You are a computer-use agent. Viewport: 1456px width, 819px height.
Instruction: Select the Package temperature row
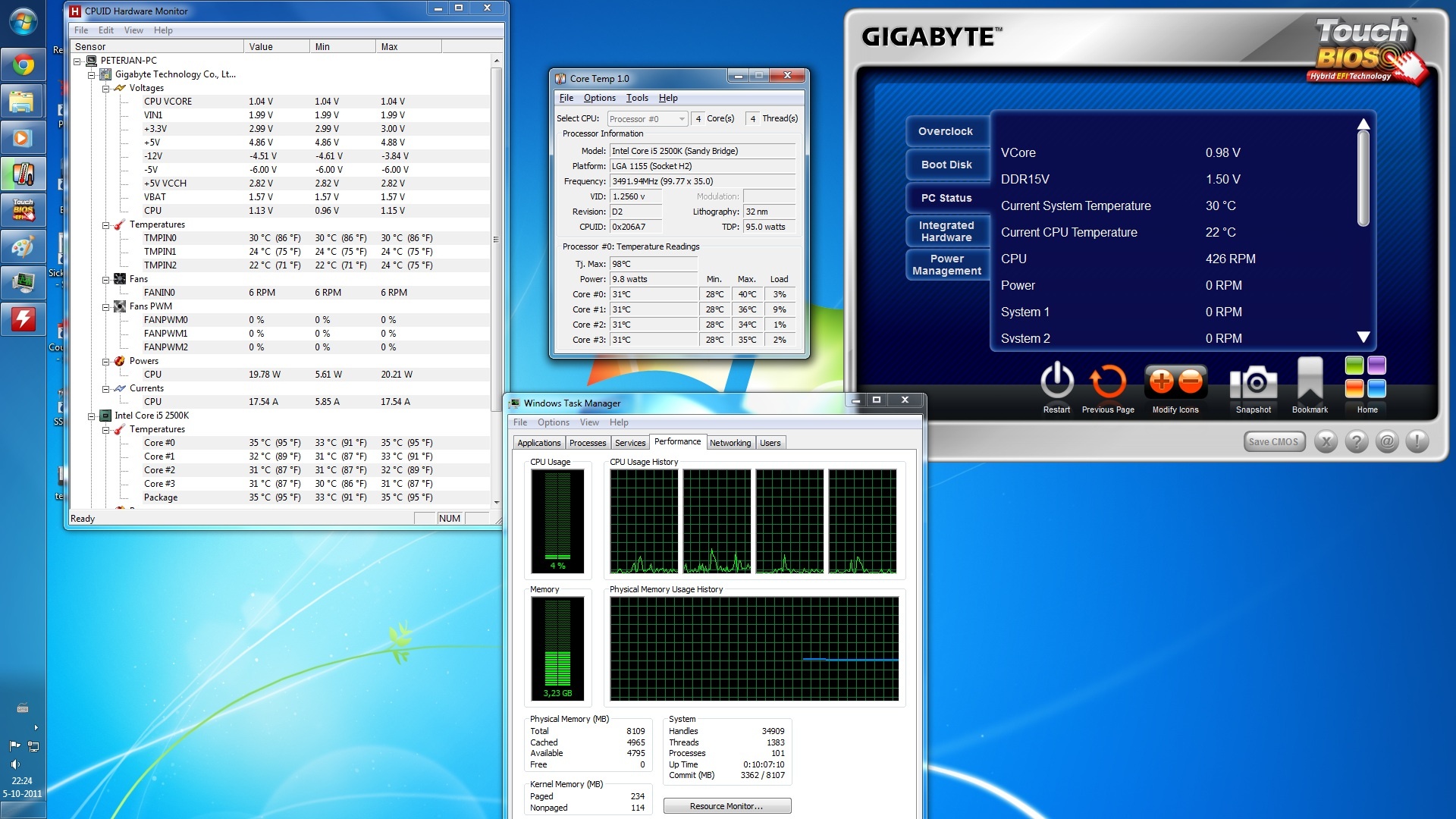(x=281, y=497)
